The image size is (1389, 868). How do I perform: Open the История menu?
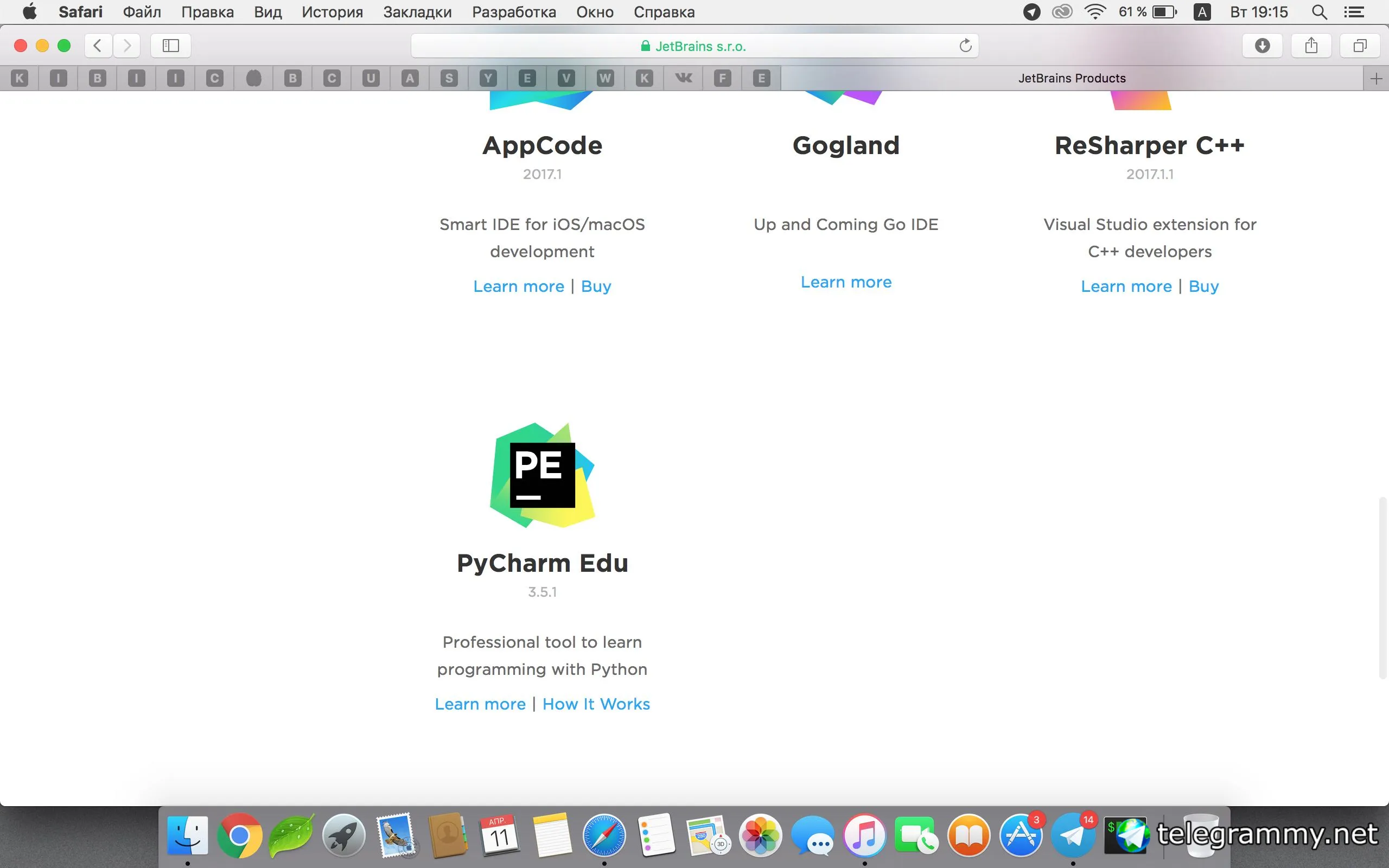click(x=332, y=12)
